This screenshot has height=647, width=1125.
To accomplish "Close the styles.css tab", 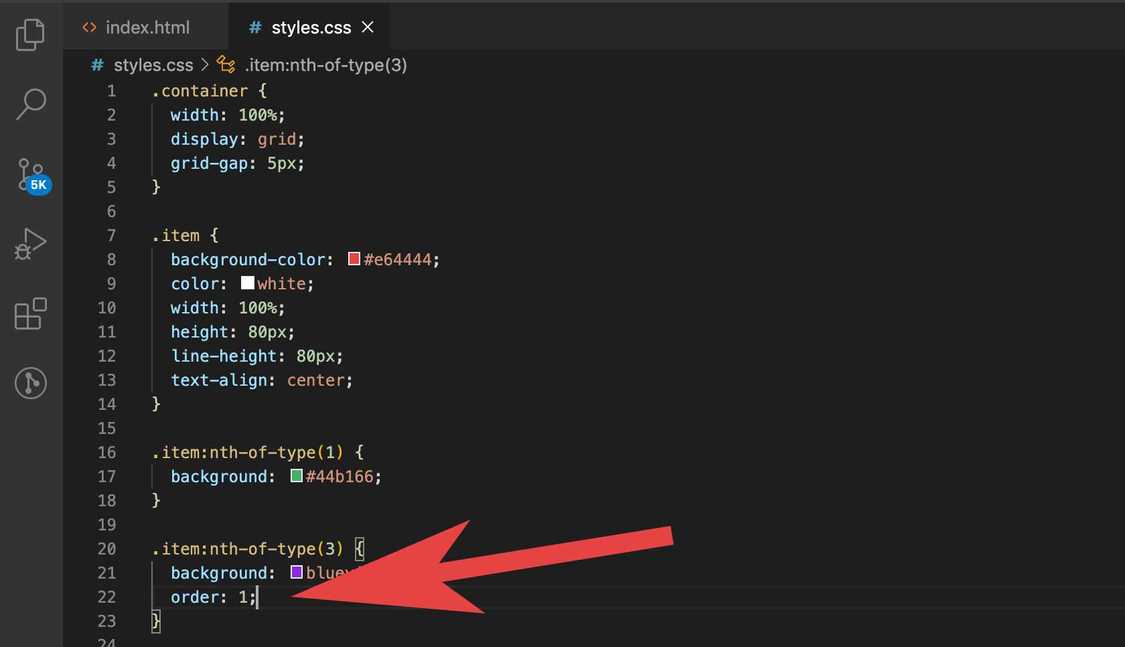I will pos(367,27).
